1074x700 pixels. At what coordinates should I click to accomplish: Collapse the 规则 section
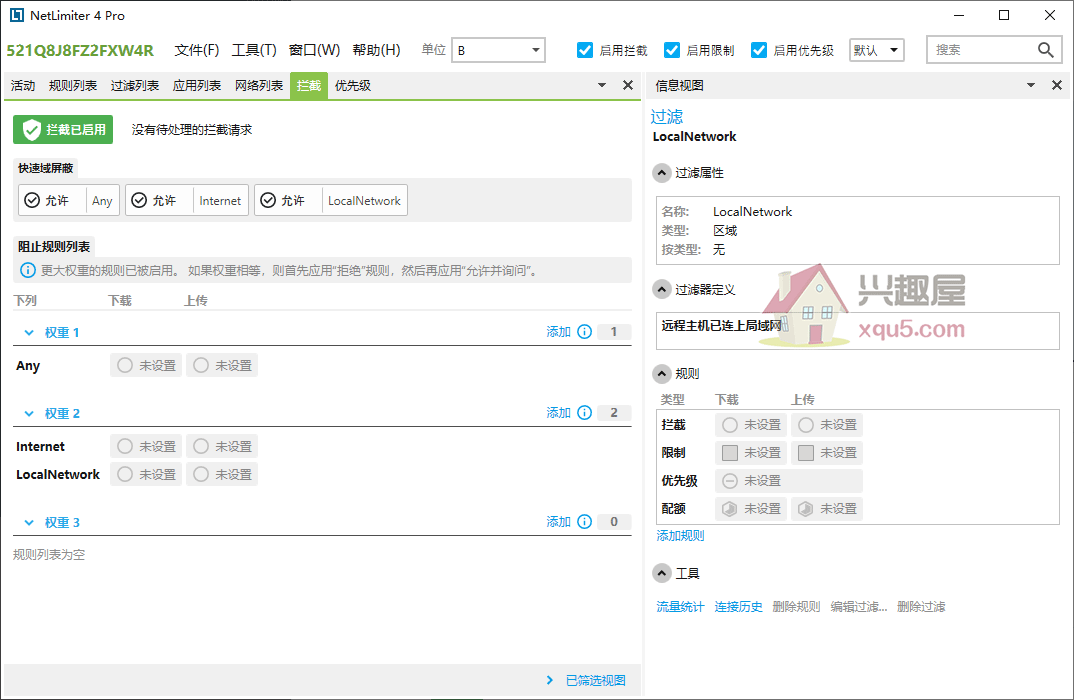pyautogui.click(x=662, y=374)
